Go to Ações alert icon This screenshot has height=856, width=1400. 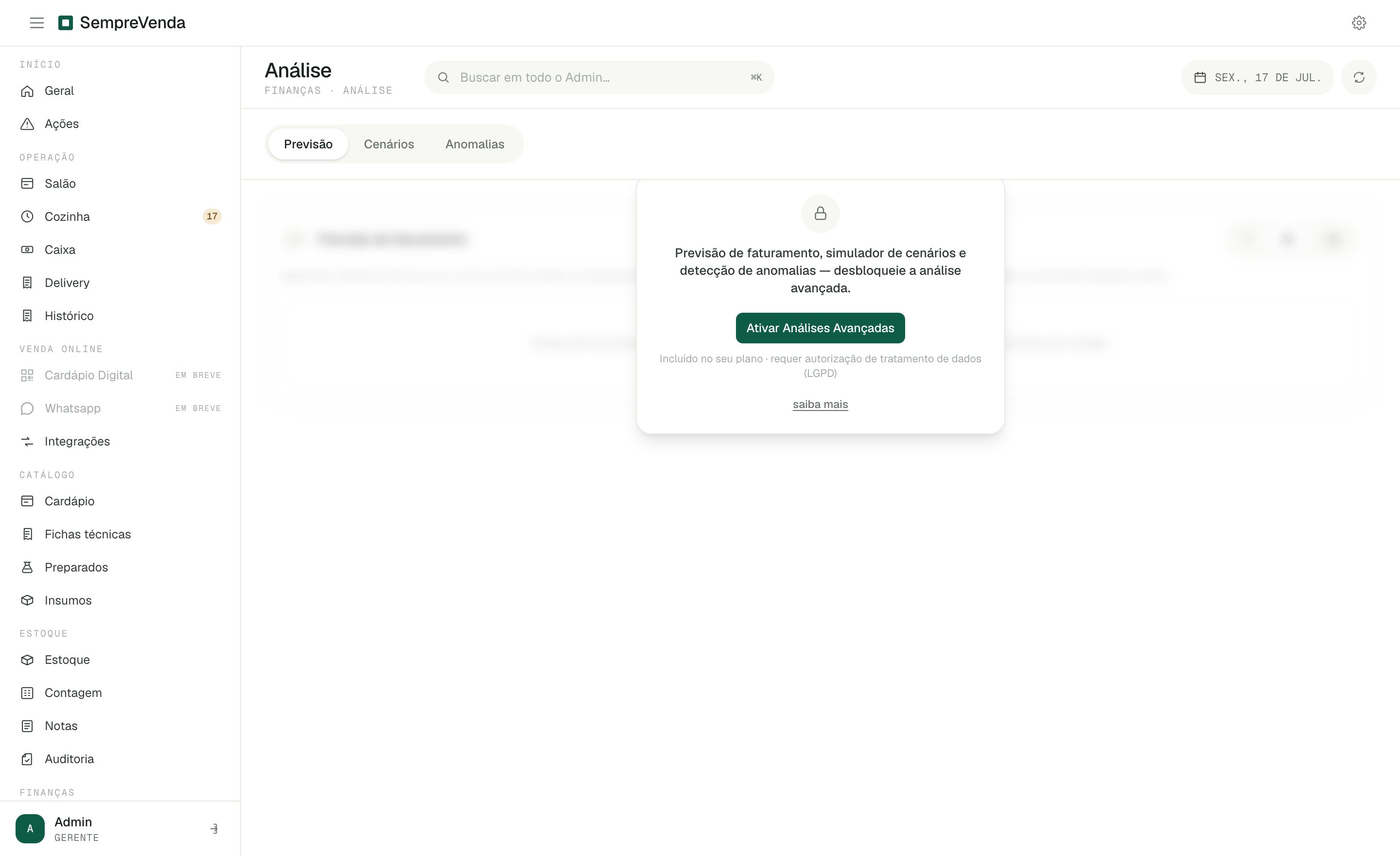coord(27,124)
